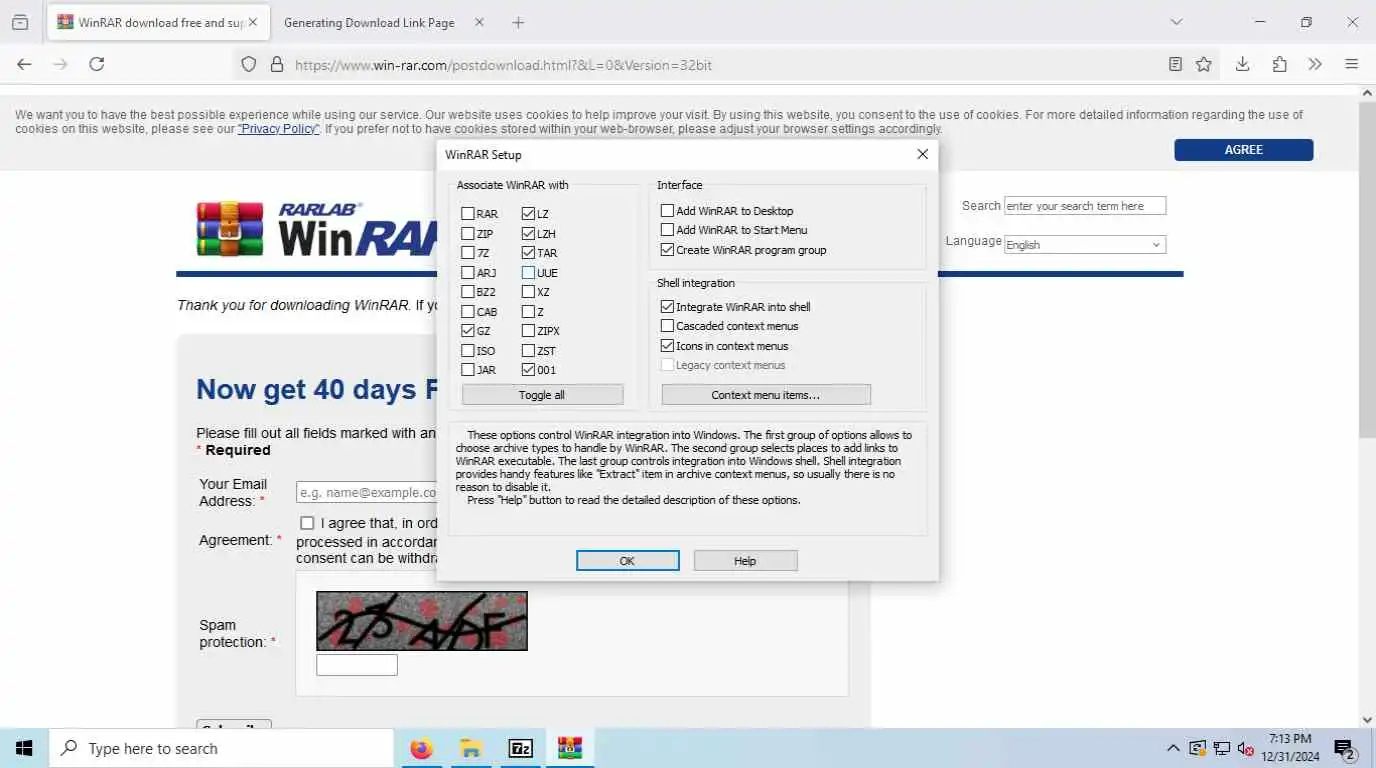The image size is (1376, 768).
Task: Enable Add WinRAR to Desktop
Action: coord(667,211)
